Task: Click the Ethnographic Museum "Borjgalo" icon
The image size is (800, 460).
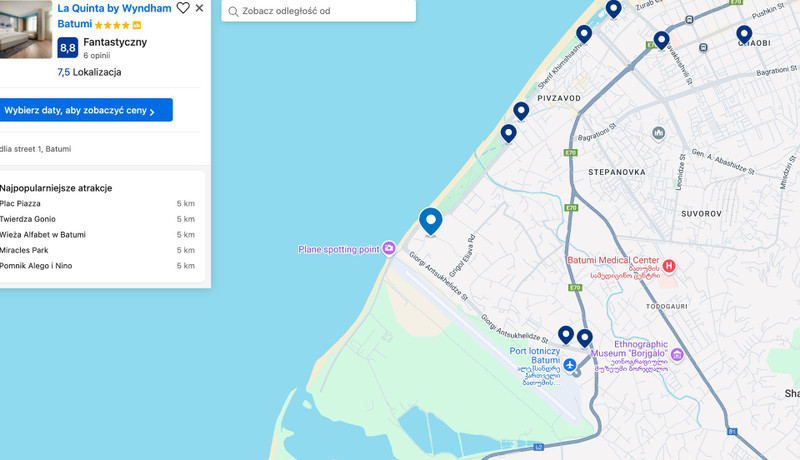Action: [x=677, y=355]
